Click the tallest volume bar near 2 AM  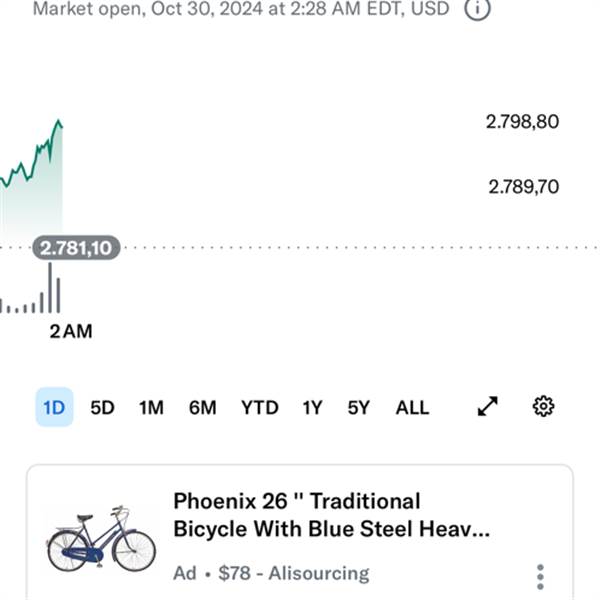[x=50, y=288]
